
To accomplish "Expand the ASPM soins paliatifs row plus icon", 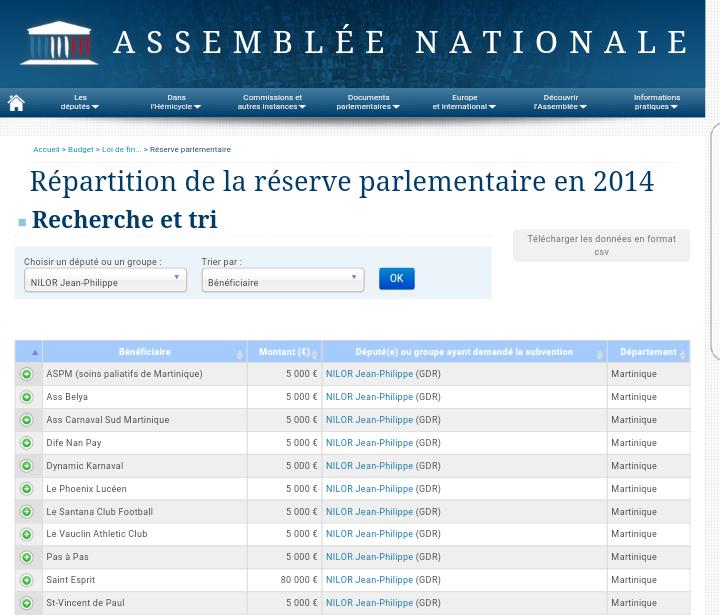I will pos(27,374).
